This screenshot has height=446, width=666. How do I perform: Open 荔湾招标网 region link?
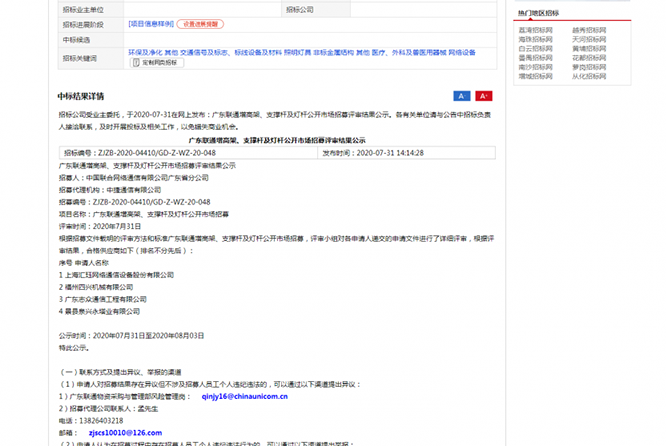tap(536, 30)
